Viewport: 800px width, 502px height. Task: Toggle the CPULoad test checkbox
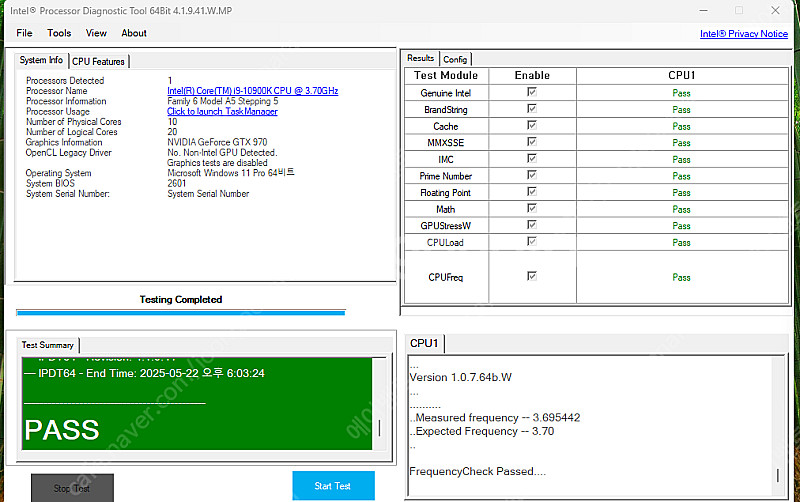[532, 241]
